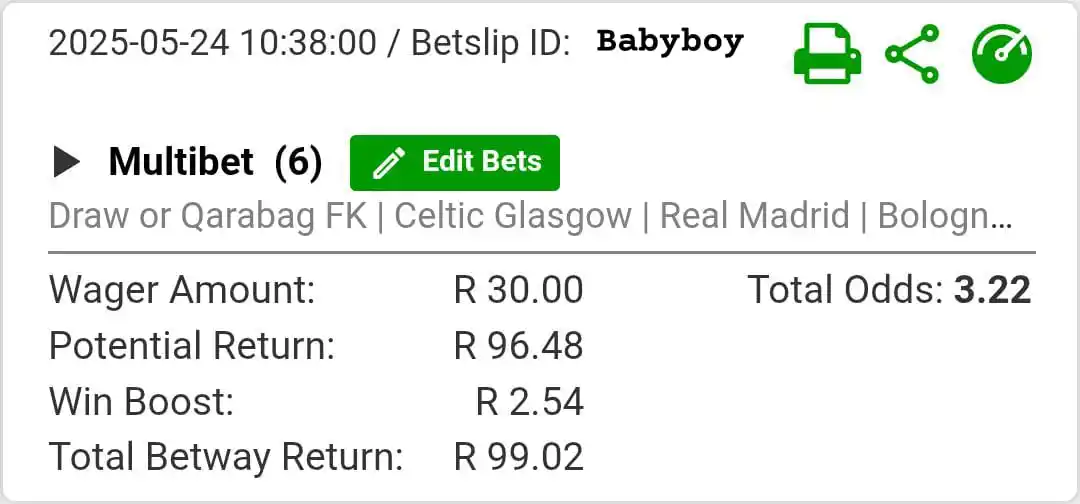Open the truncated selections summary line
The width and height of the screenshot is (1080, 504).
[530, 216]
